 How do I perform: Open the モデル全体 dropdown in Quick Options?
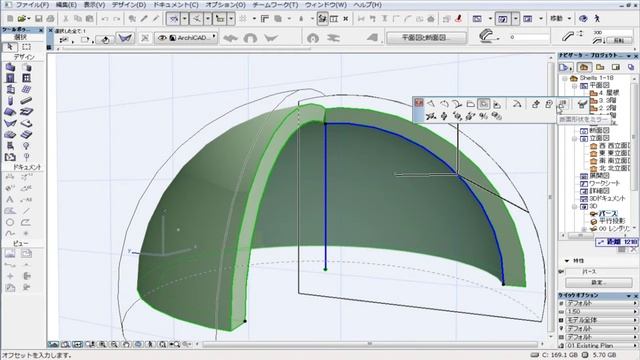point(600,320)
